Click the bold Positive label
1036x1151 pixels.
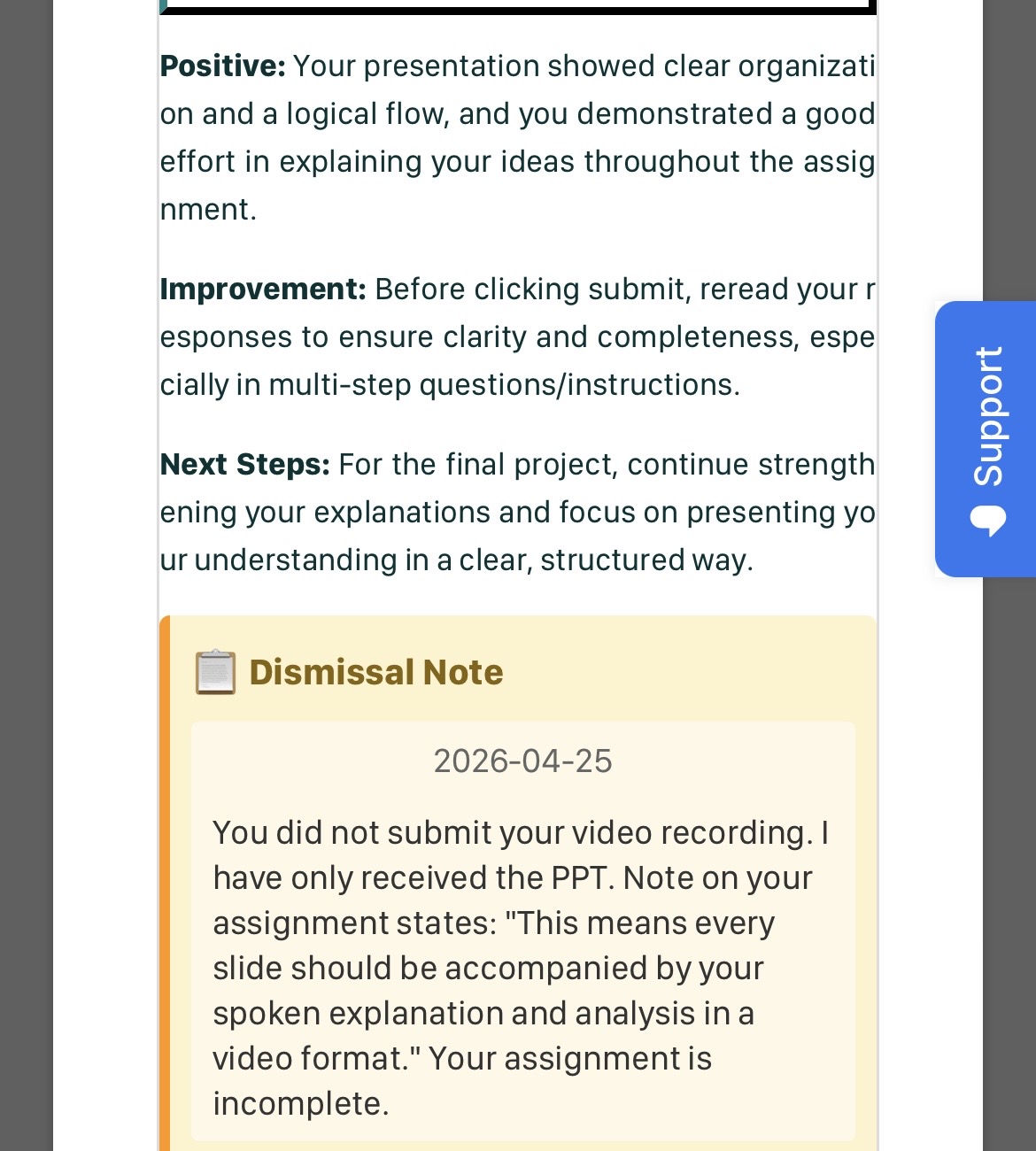[x=222, y=66]
